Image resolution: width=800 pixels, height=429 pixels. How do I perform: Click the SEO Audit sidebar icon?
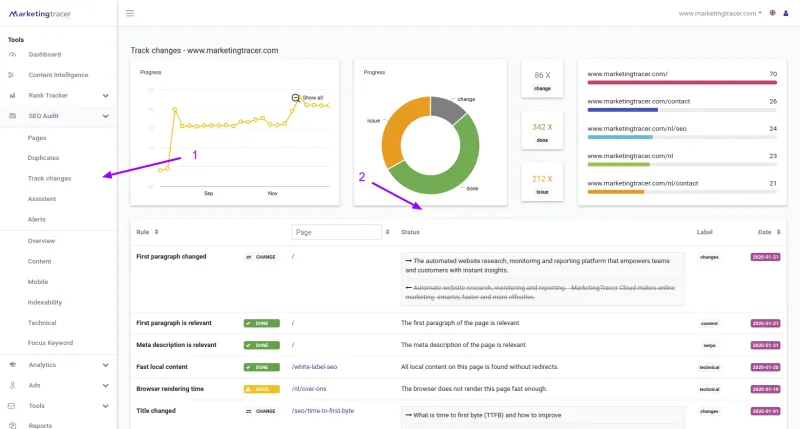(x=13, y=116)
